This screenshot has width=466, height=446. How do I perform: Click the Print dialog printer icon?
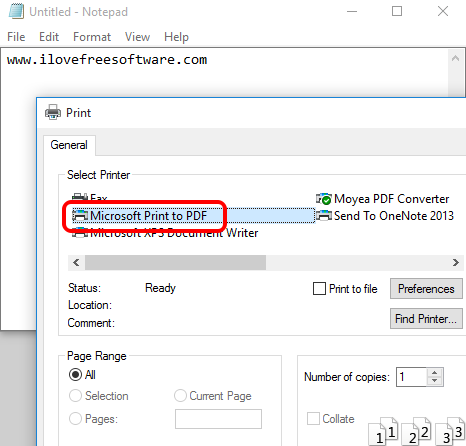point(53,112)
